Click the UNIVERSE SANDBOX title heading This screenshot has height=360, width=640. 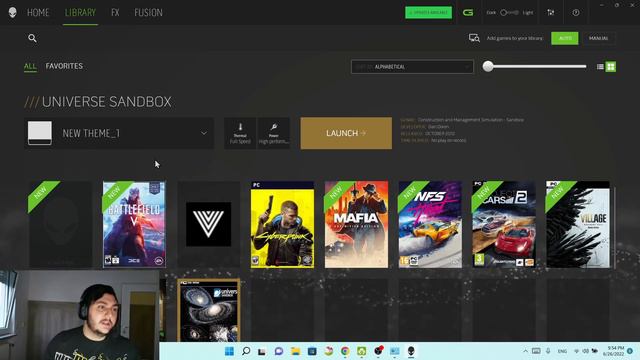(x=107, y=102)
